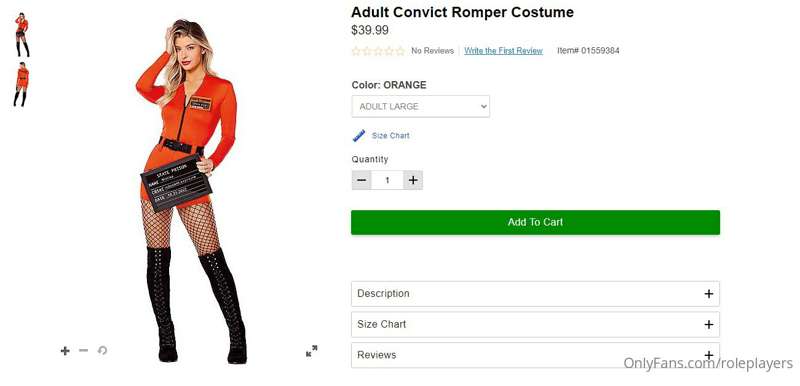Click the first rating star
Screen dimensions: 800x386
(356, 51)
